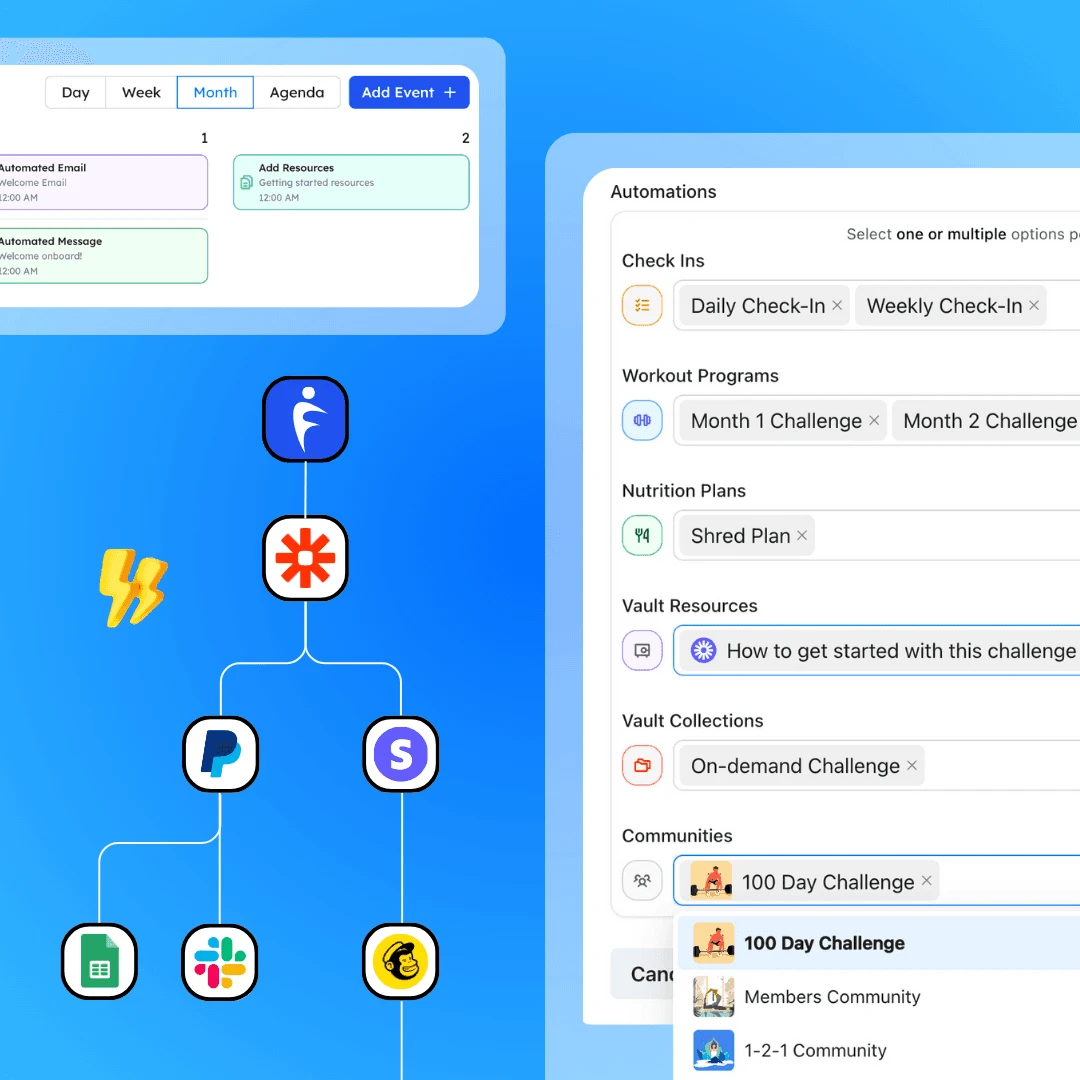Click the calendar date number 1

[x=204, y=138]
